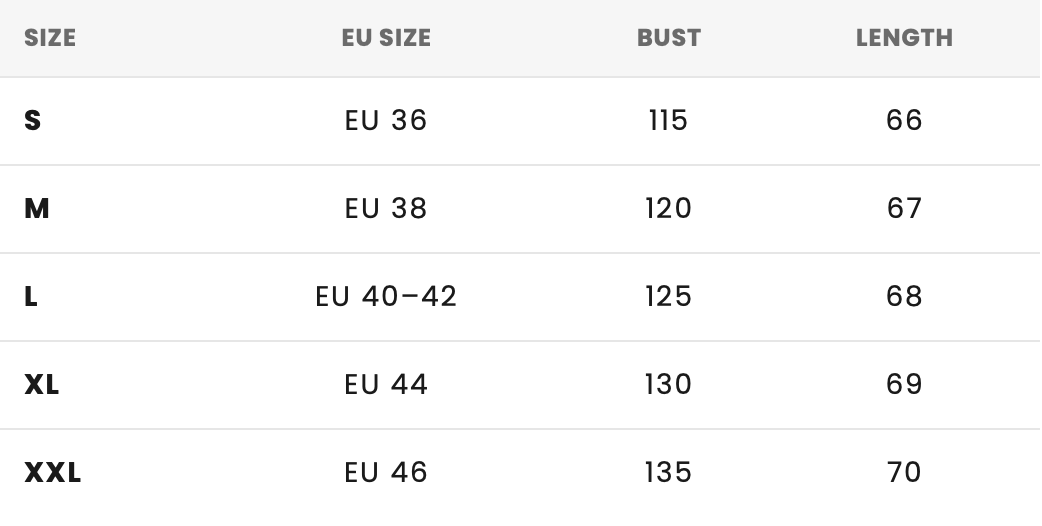
Task: Click the length value 66
Action: click(x=904, y=120)
